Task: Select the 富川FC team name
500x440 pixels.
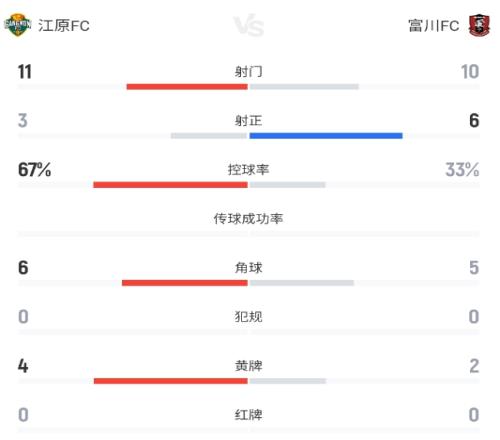Action: click(434, 26)
